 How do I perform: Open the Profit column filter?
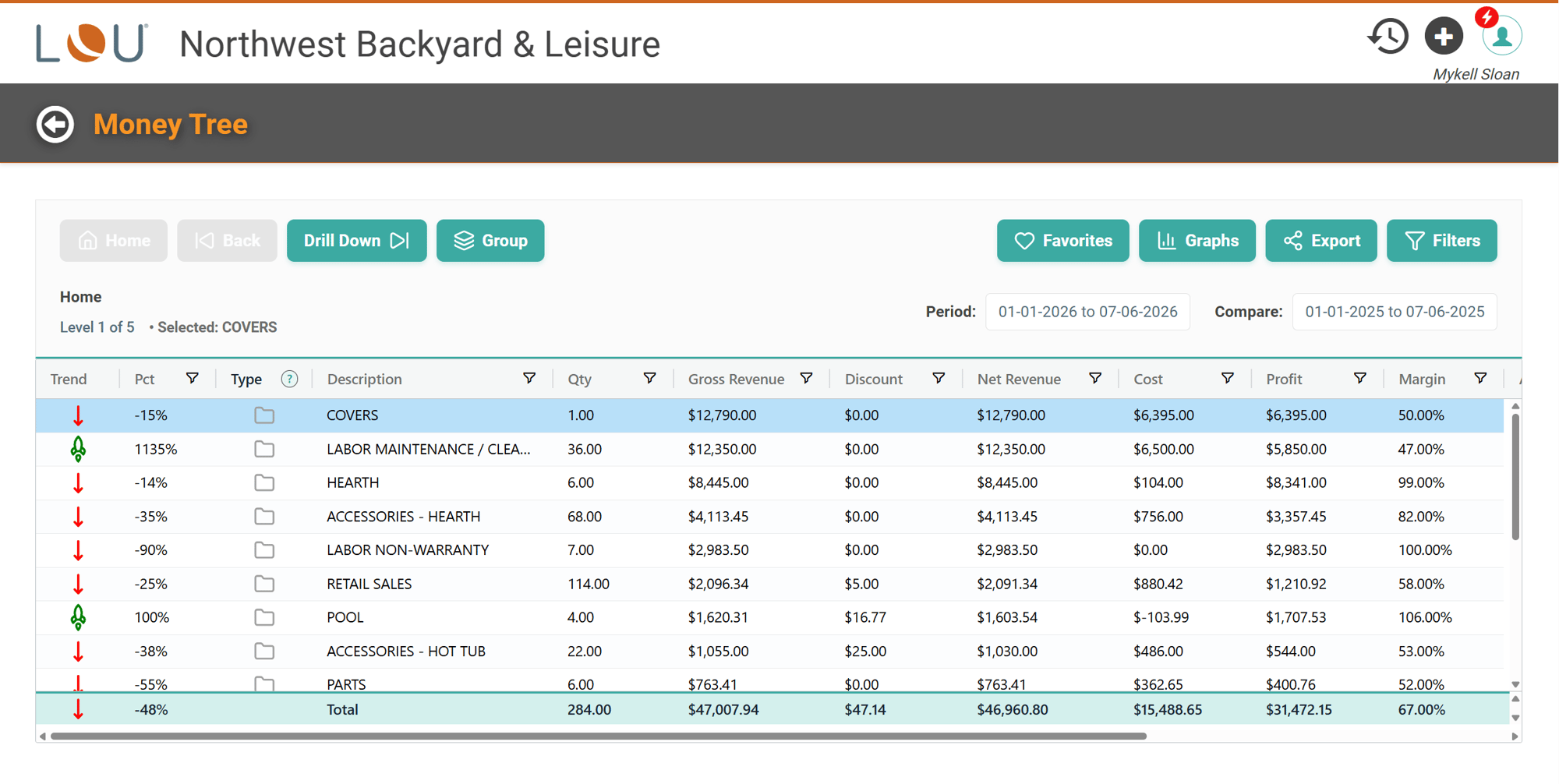coord(1359,379)
